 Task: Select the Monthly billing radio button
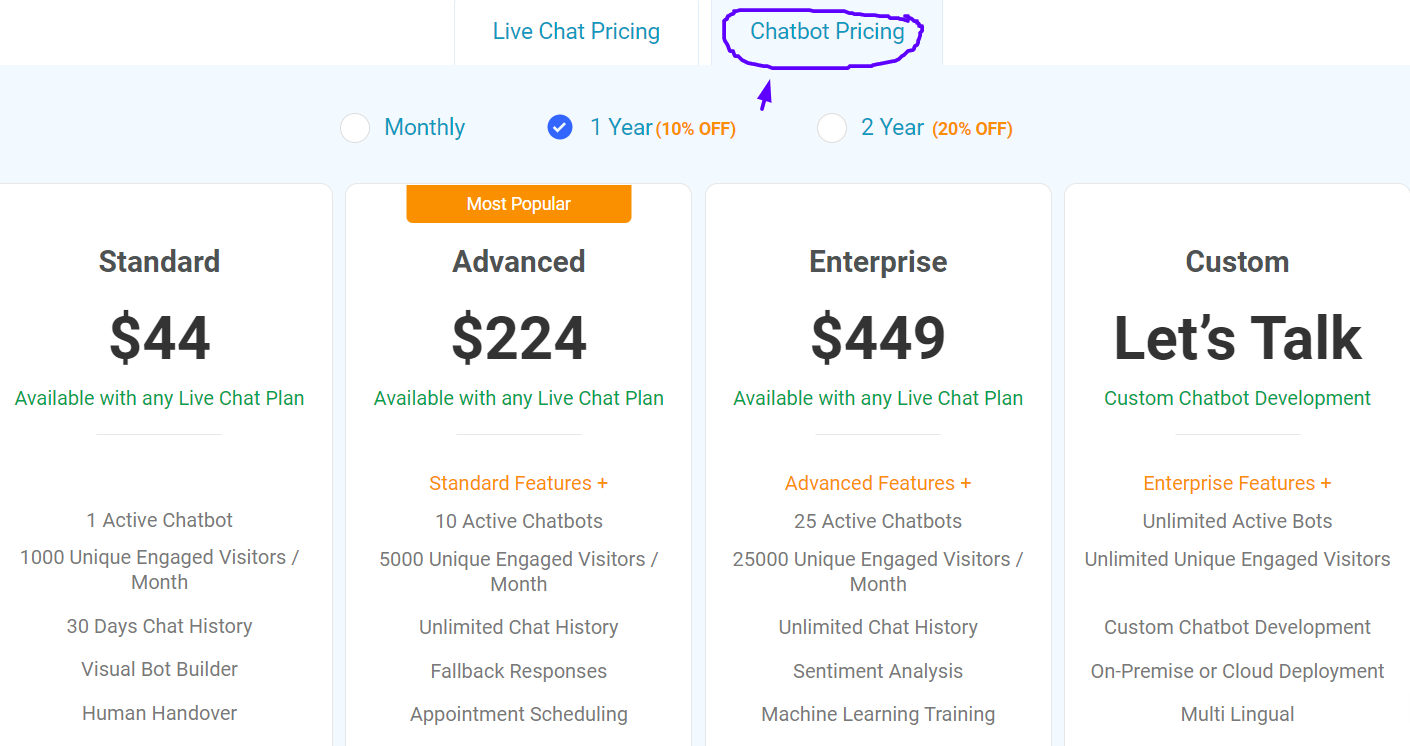(355, 128)
